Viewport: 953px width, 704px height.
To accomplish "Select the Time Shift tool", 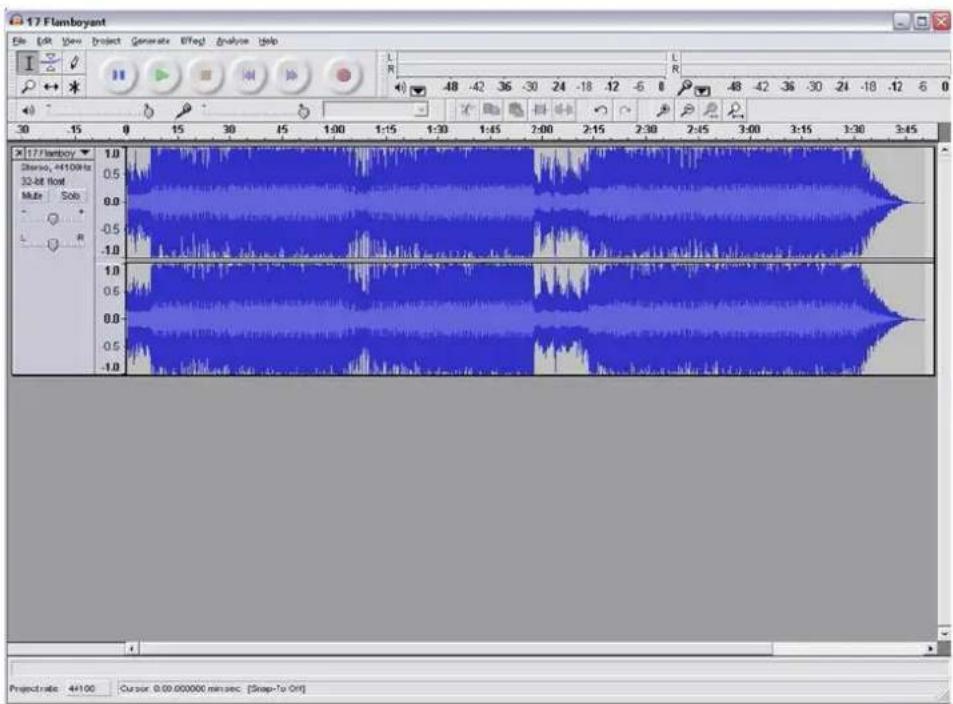I will point(51,87).
